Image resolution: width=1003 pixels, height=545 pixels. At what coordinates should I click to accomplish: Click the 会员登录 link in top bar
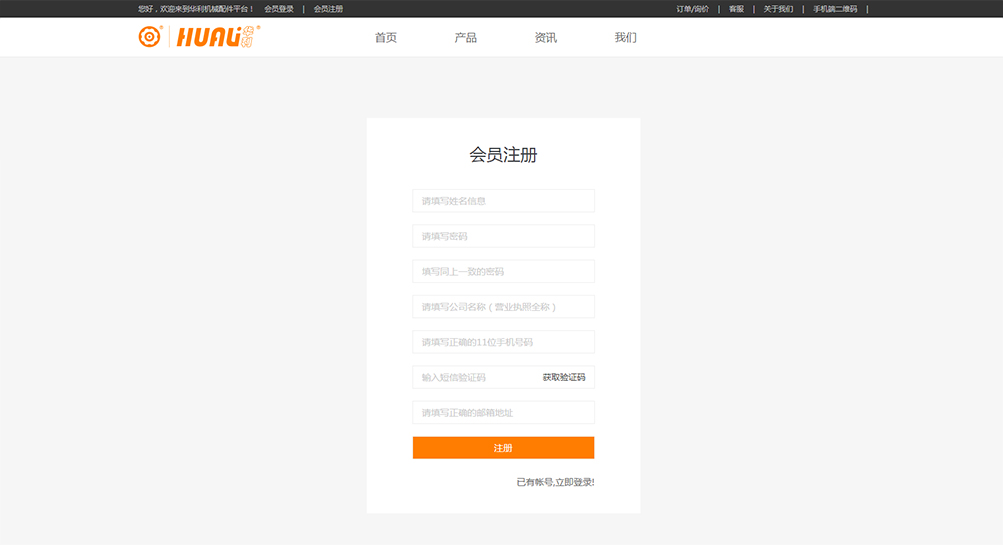coord(279,9)
